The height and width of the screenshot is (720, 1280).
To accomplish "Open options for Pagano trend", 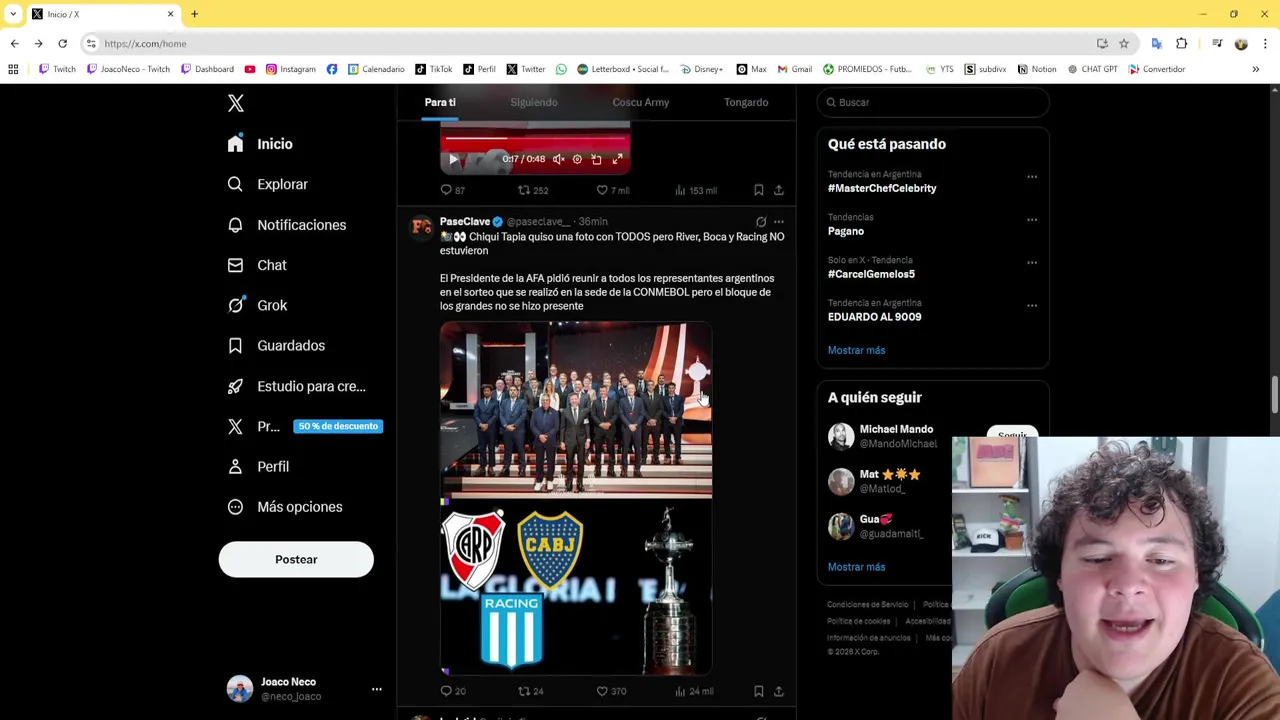I will pyautogui.click(x=1032, y=220).
